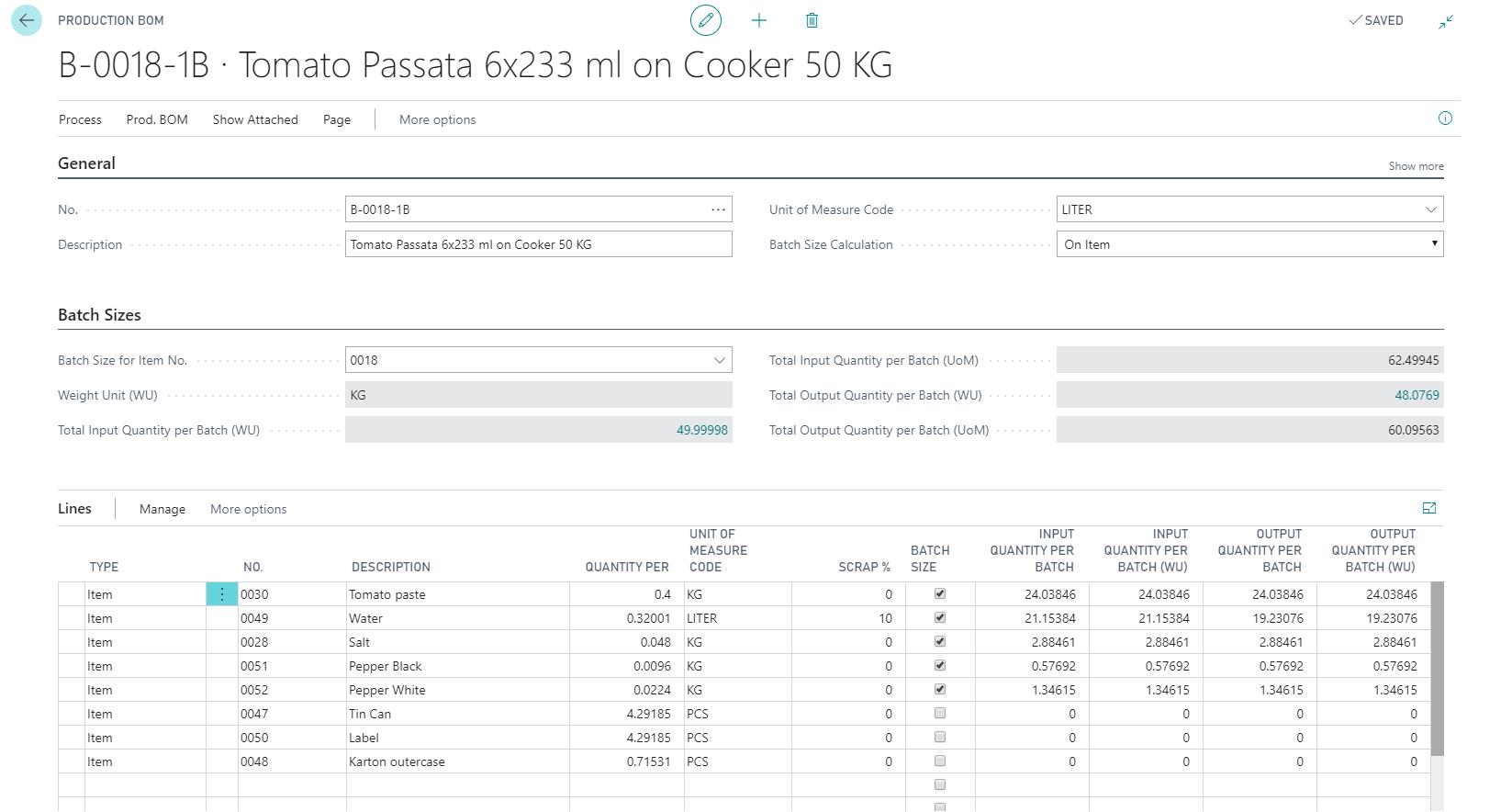The width and height of the screenshot is (1512, 812).
Task: Open the Unit of Measure Code dropdown
Action: point(1430,209)
